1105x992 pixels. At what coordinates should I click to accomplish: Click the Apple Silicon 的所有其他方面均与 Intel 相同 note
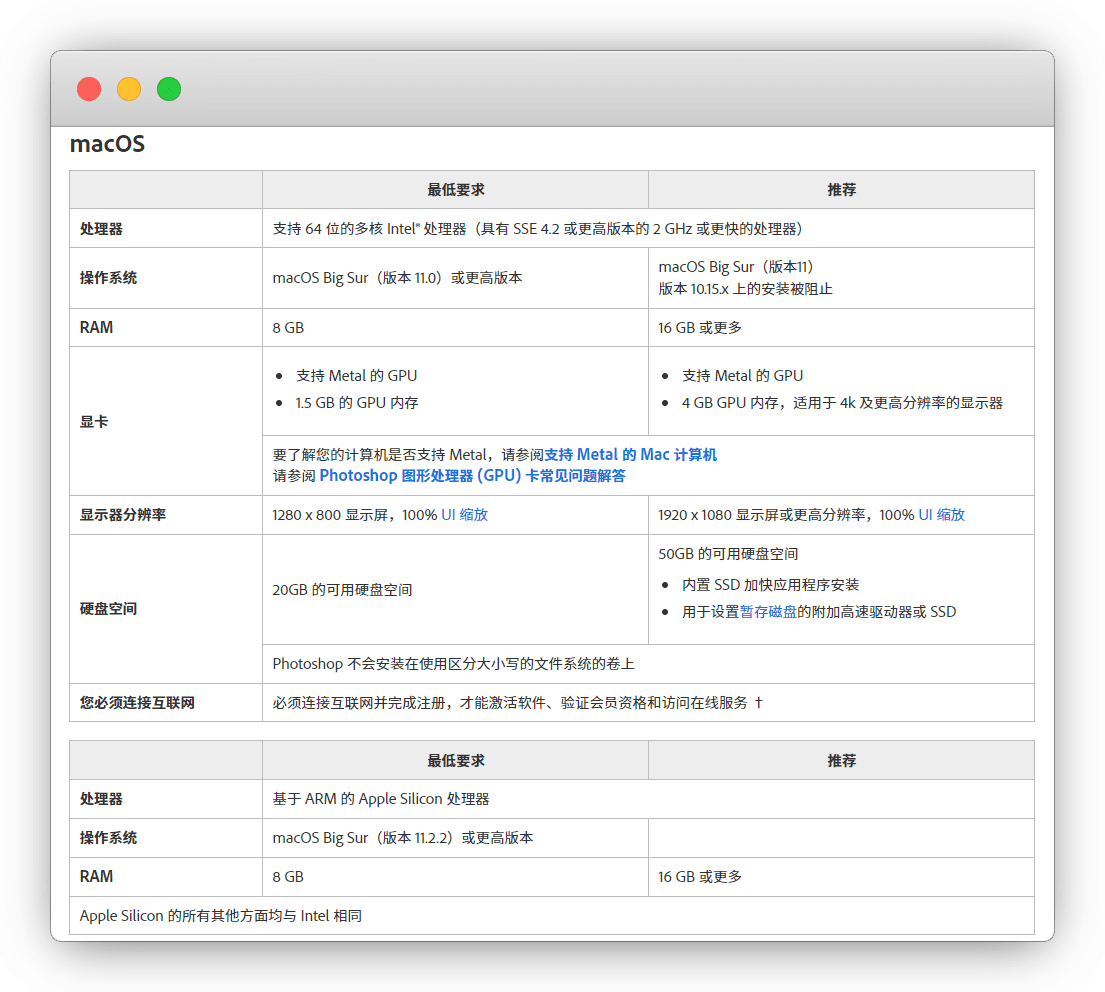pyautogui.click(x=220, y=915)
